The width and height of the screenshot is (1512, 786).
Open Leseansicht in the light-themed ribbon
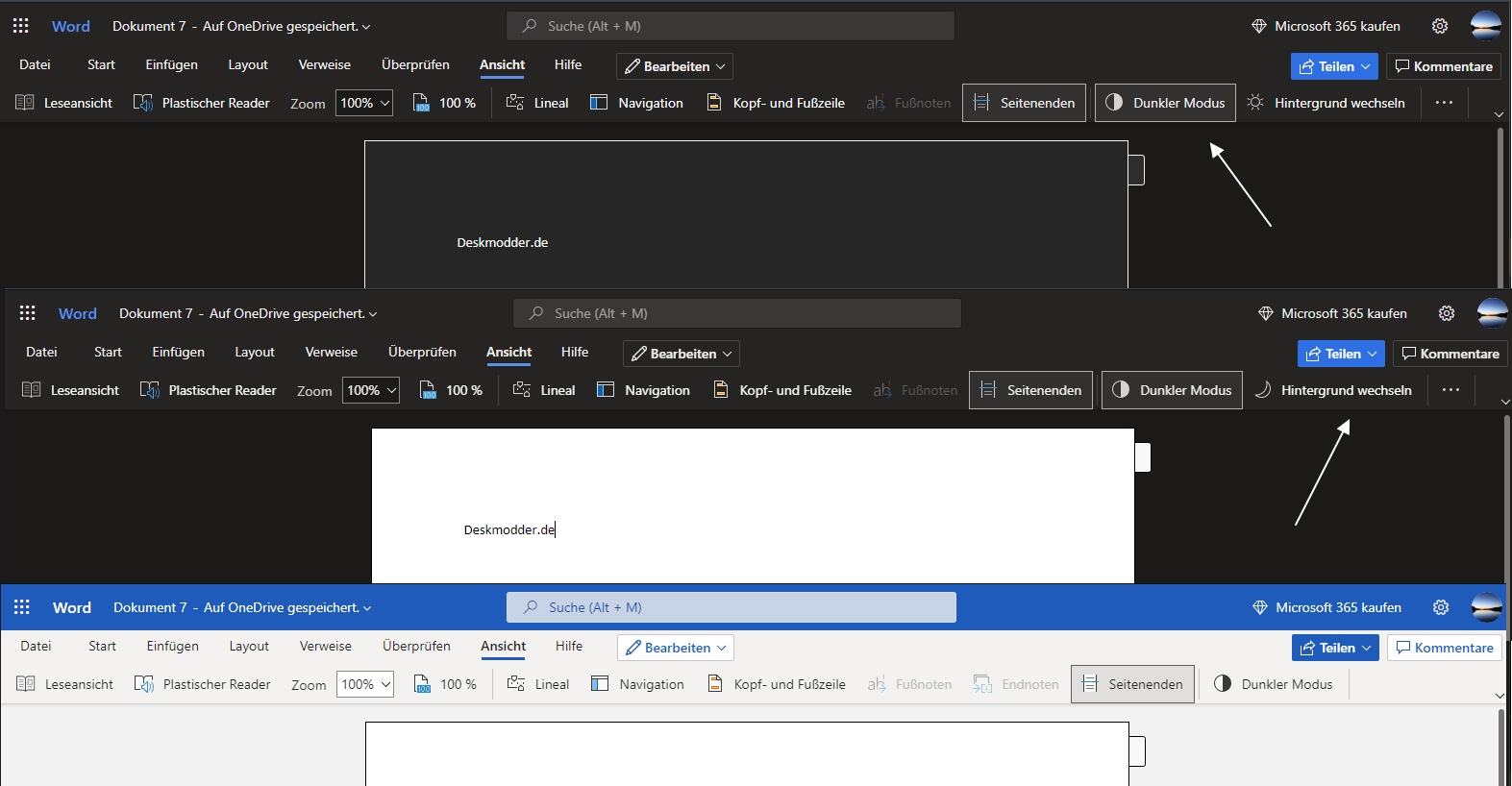coord(65,684)
